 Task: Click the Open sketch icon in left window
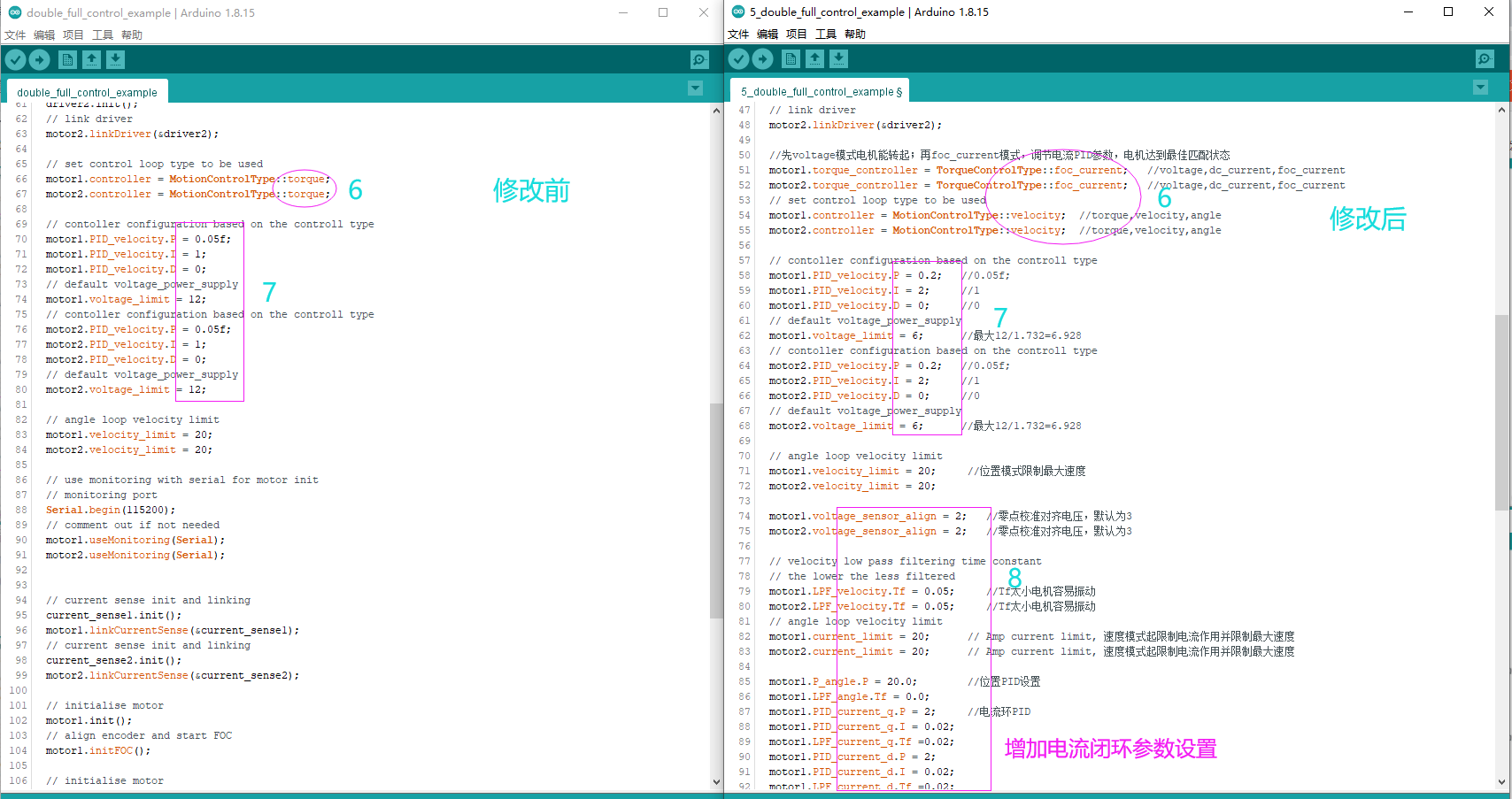tap(92, 58)
